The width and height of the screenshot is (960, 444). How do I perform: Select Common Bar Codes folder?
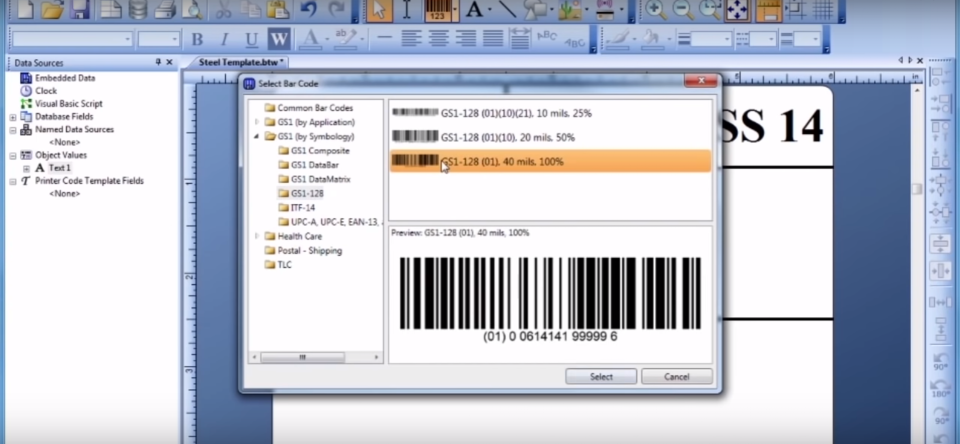pos(309,108)
